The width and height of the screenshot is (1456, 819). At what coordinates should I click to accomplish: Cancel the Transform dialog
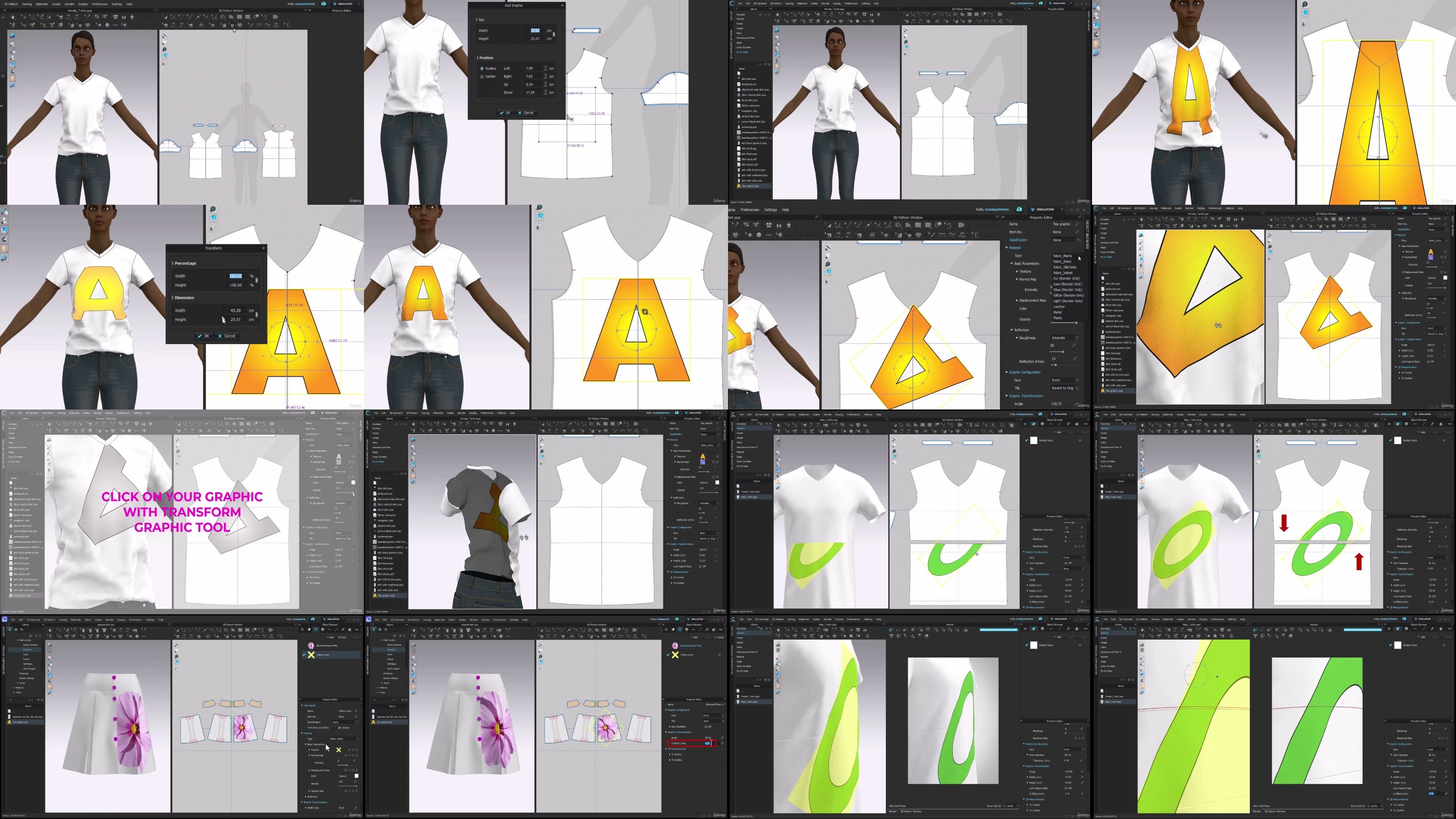227,336
